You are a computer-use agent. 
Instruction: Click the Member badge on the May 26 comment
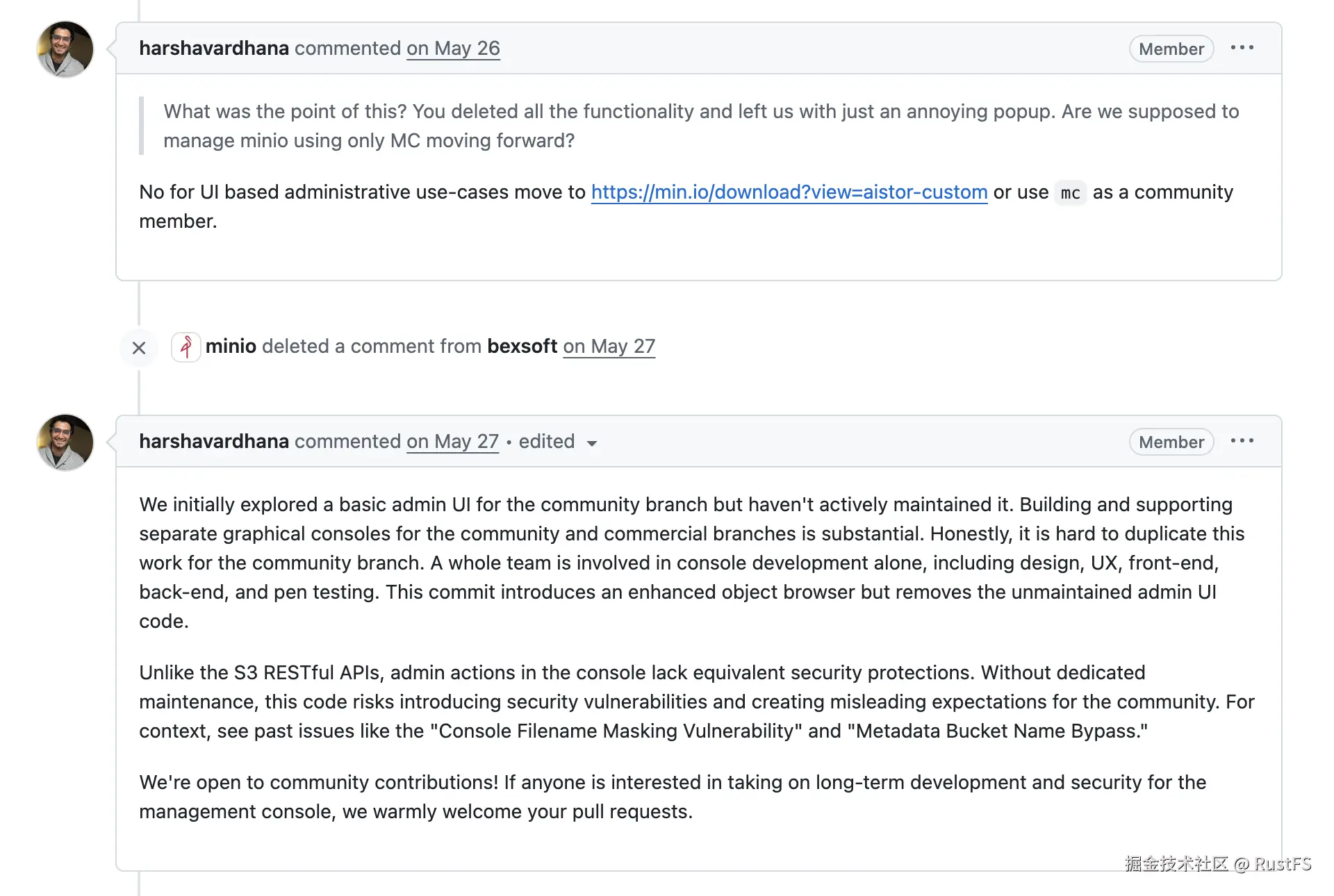pyautogui.click(x=1171, y=49)
